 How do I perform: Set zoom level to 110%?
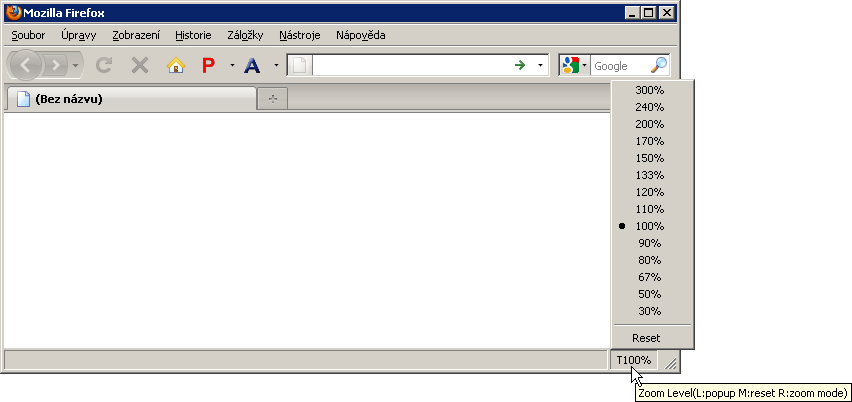[653, 209]
